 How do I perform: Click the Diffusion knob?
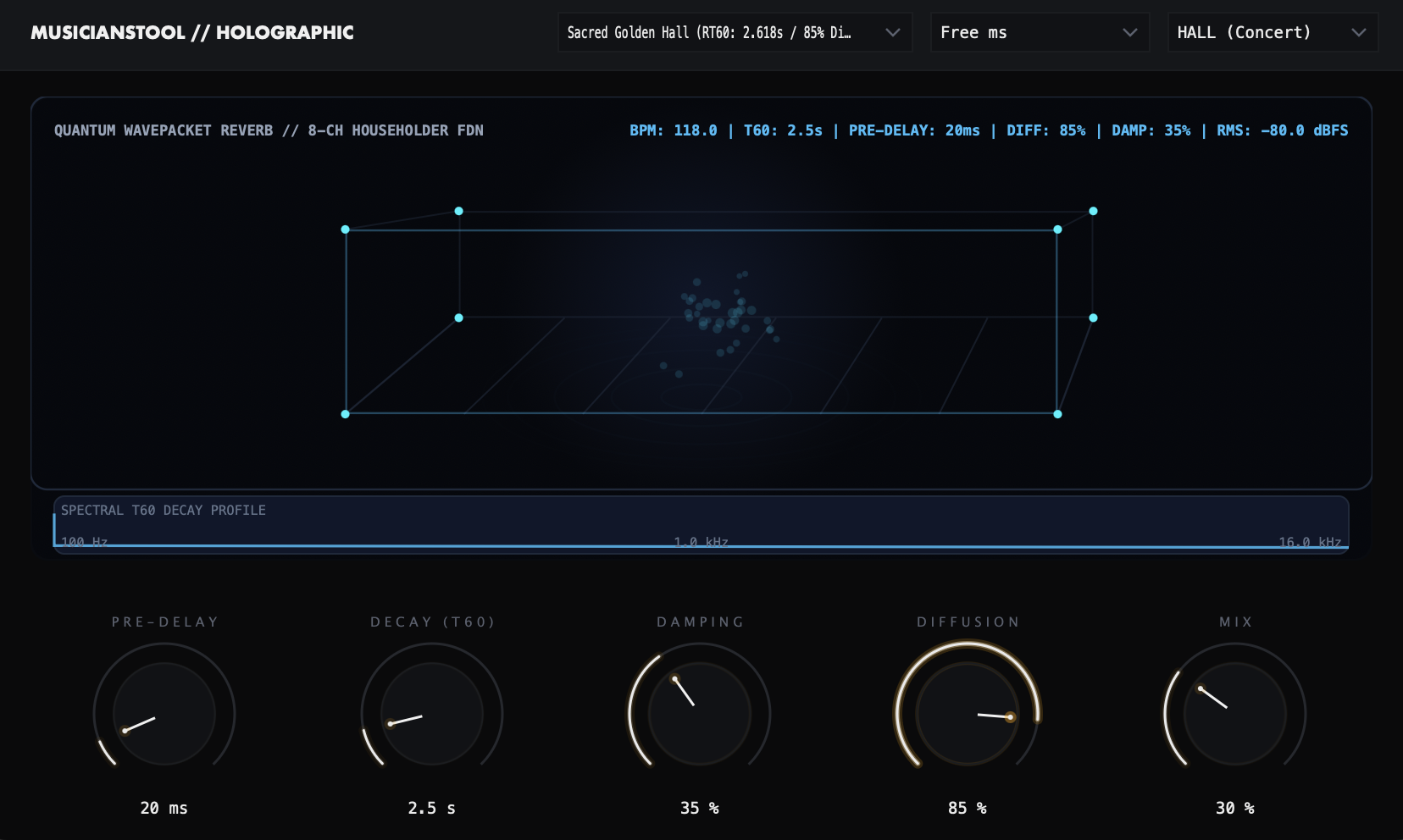click(x=968, y=714)
